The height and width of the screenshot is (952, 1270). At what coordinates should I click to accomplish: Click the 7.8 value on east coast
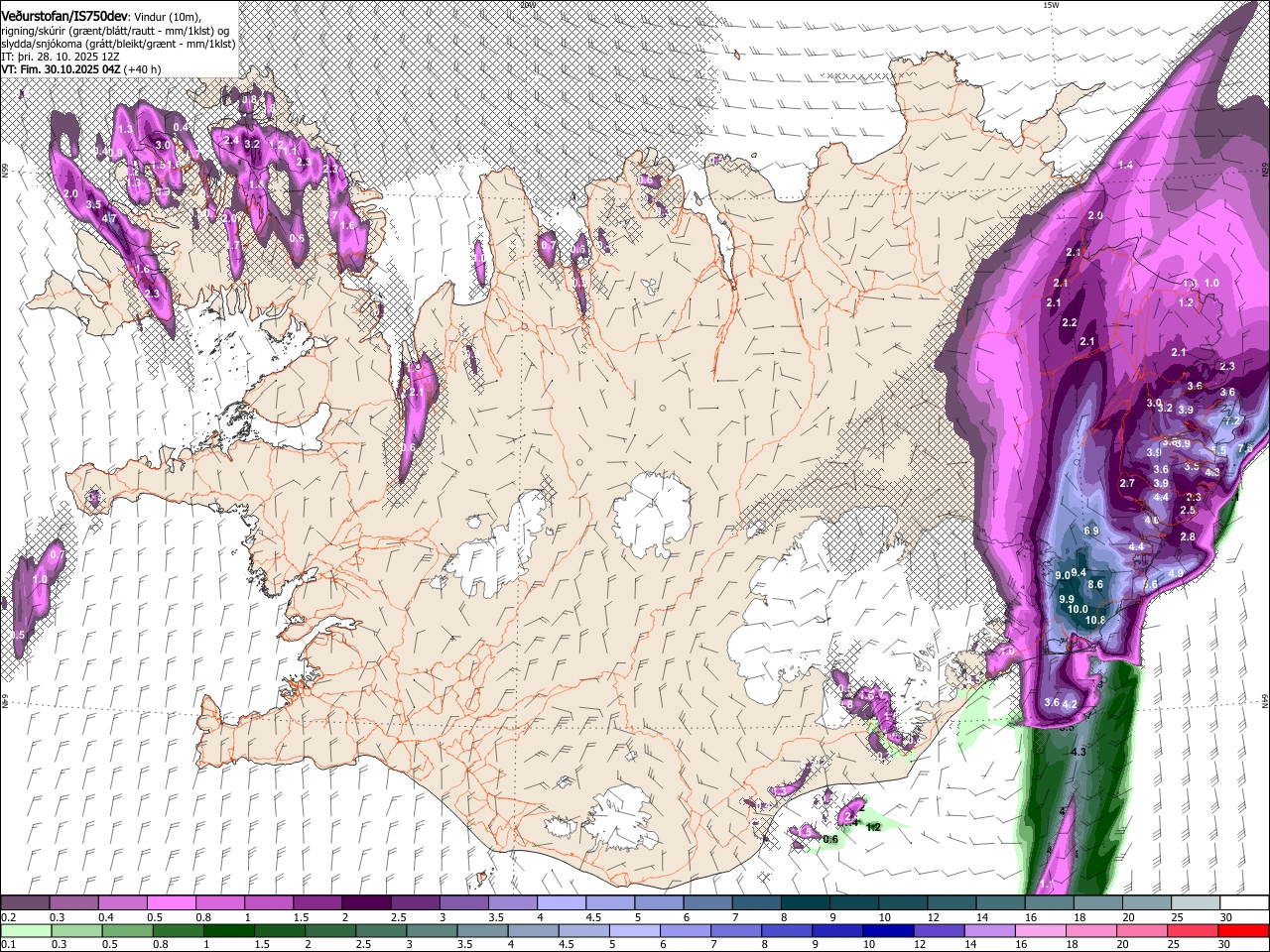(x=1246, y=448)
